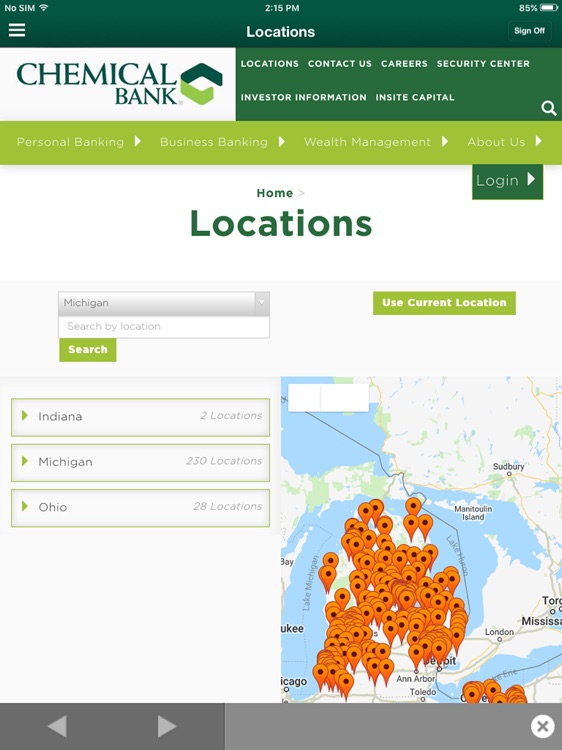Image resolution: width=562 pixels, height=750 pixels.
Task: Go forward with the right arrow
Action: pos(167,726)
